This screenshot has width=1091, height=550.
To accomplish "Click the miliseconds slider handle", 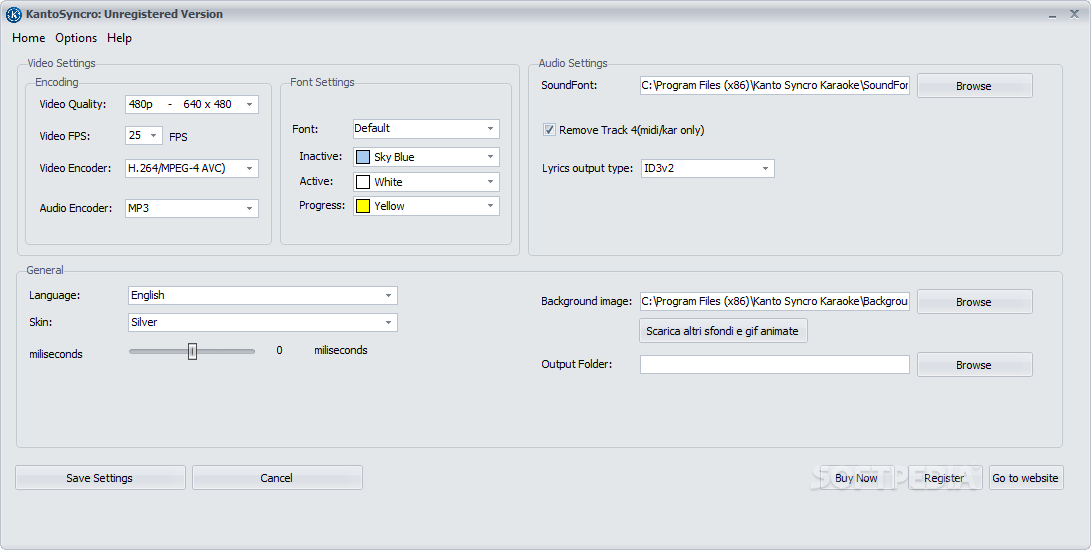I will pos(192,352).
